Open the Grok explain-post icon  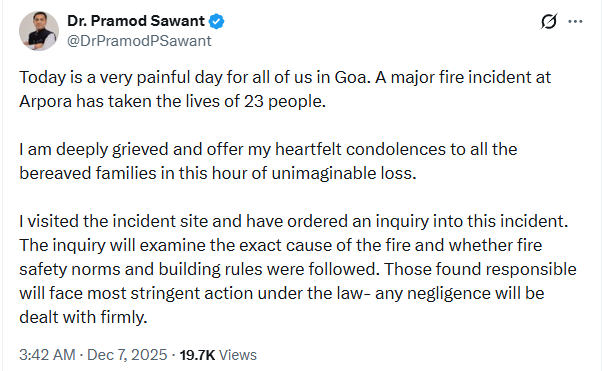point(549,22)
